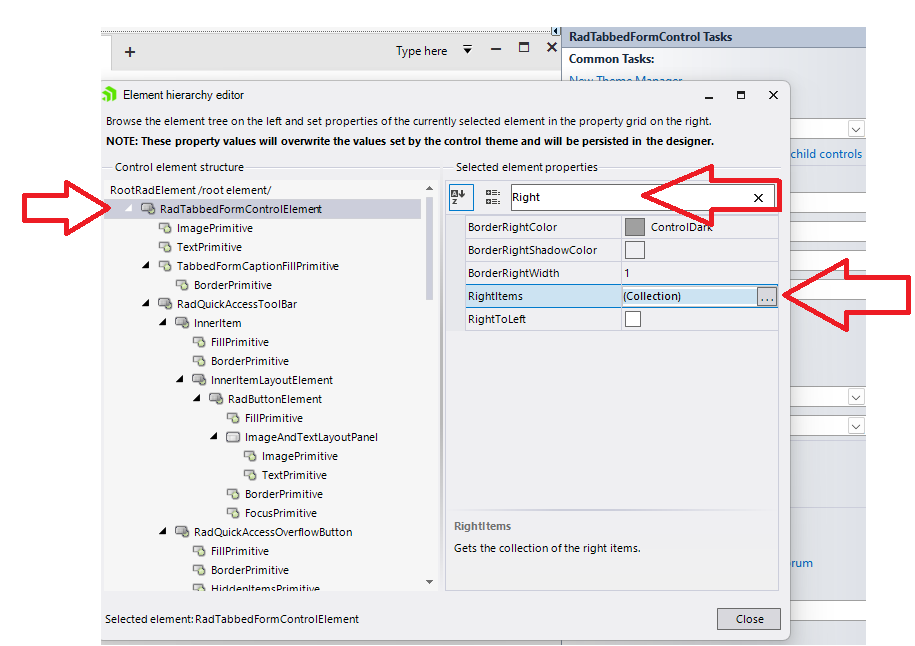Click the icon beside RadButtonElement

pos(216,399)
